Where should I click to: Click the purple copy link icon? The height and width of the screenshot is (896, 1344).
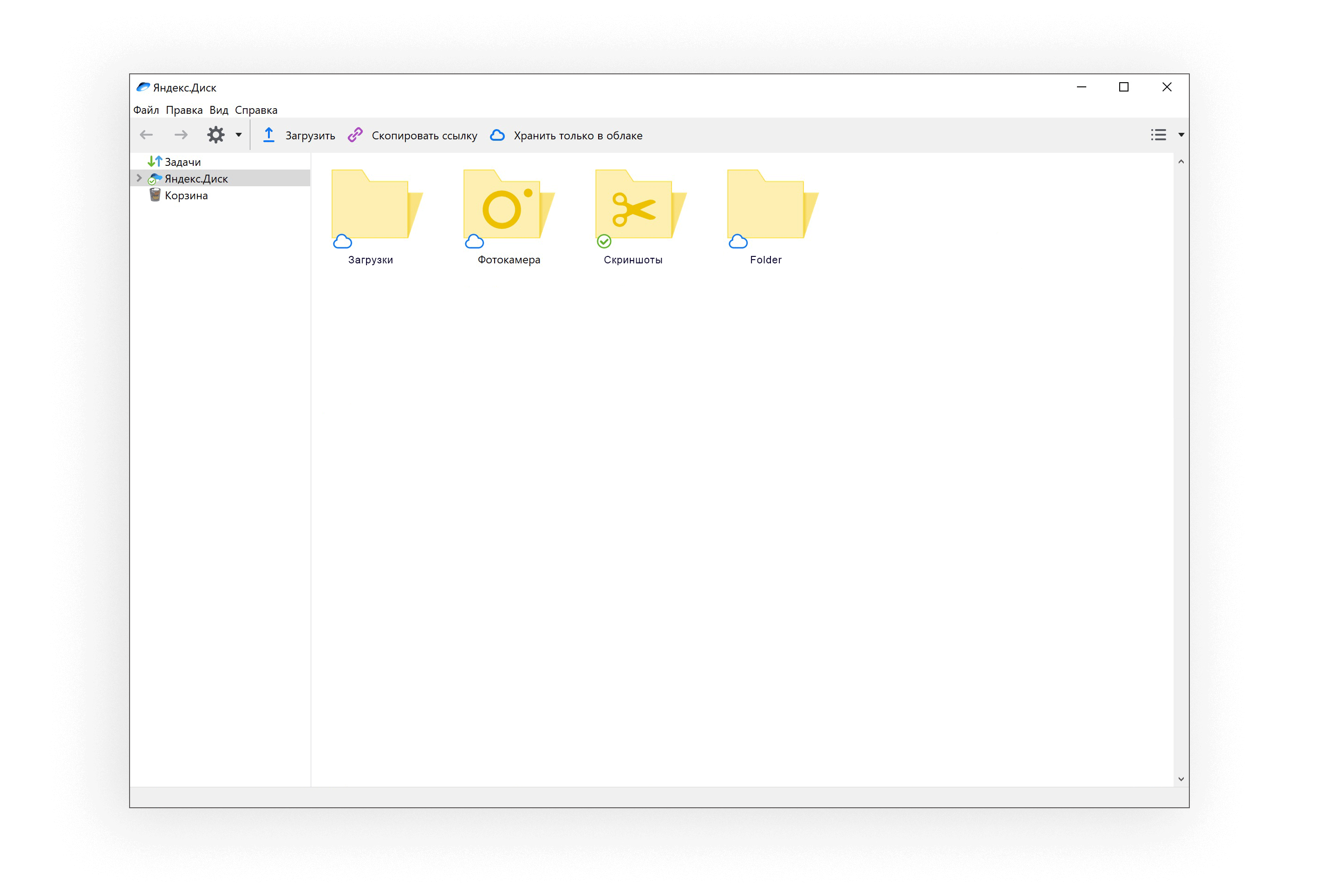coord(355,135)
